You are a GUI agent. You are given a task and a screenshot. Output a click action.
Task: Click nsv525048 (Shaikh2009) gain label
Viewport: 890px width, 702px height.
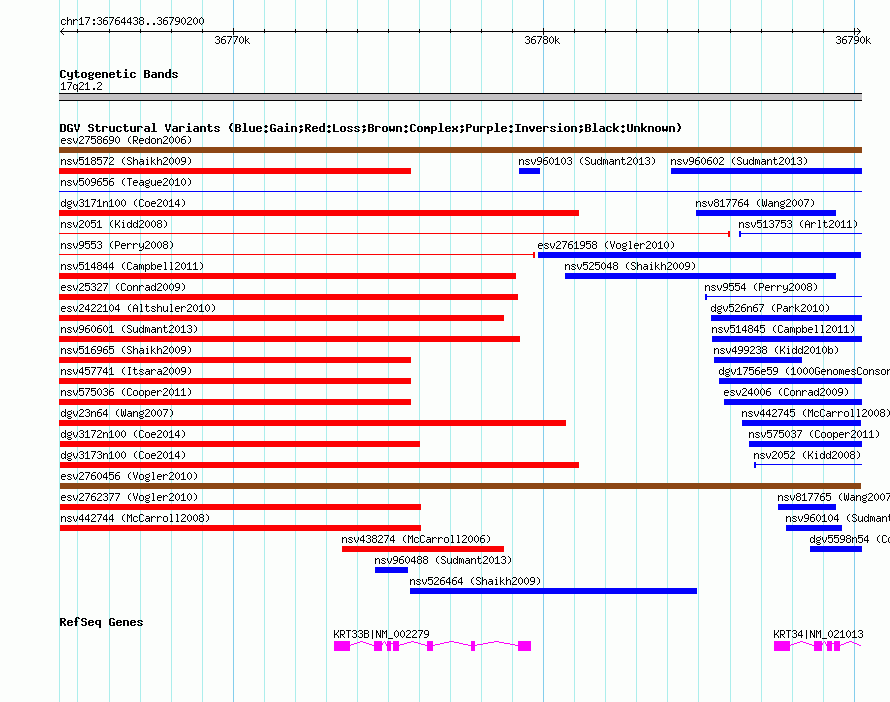630,266
